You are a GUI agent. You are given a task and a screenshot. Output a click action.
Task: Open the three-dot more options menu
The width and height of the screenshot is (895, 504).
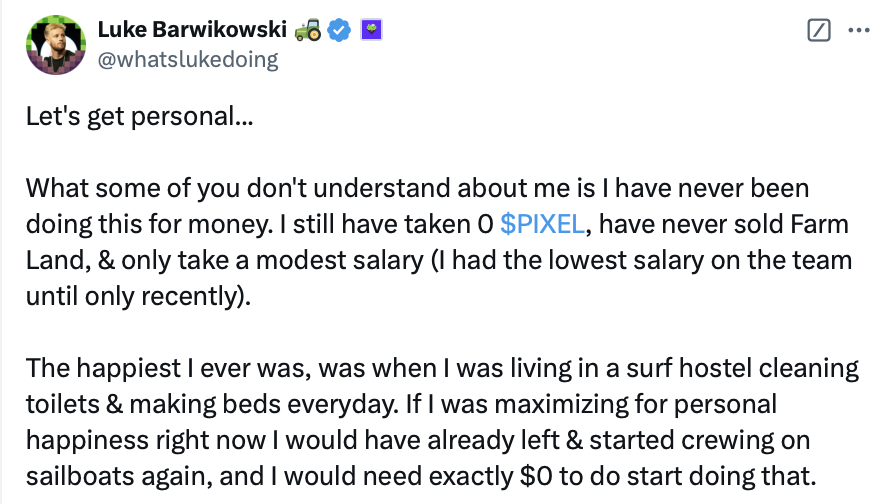click(858, 30)
